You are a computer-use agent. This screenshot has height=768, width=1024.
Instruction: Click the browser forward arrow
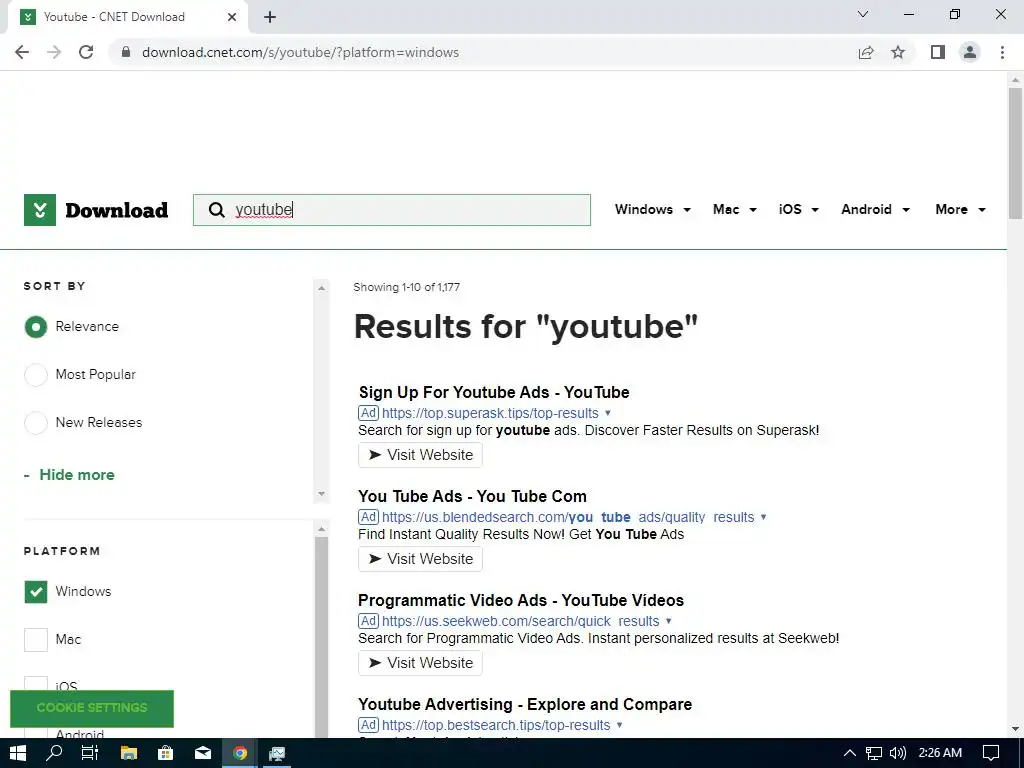pos(54,52)
